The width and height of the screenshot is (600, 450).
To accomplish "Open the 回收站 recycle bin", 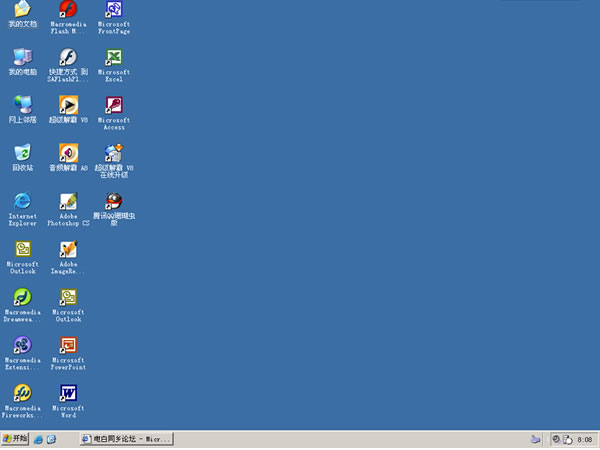I will (x=22, y=153).
